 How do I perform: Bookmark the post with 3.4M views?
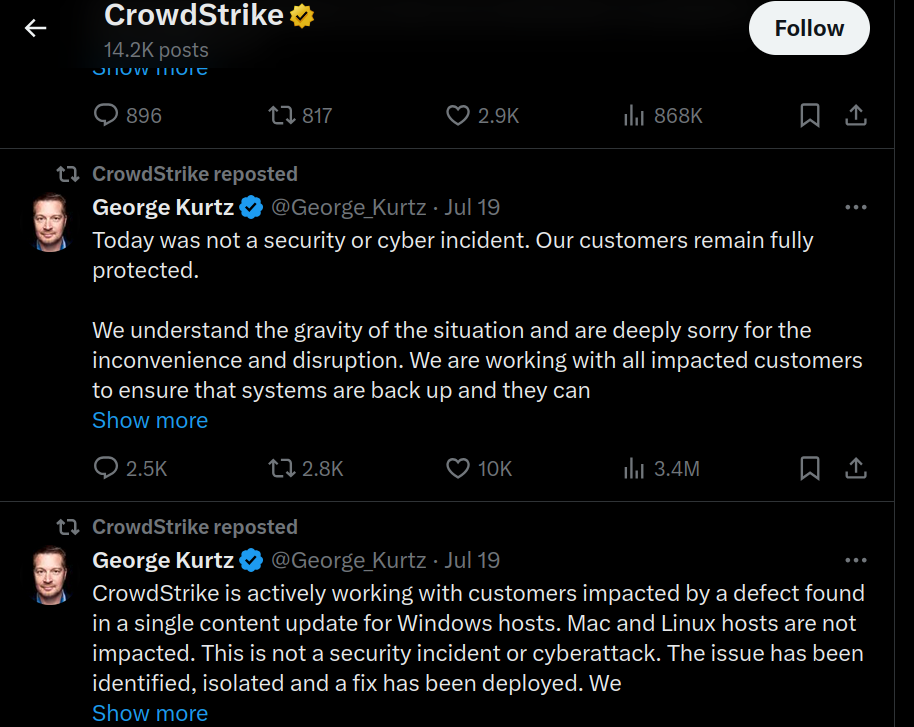tap(810, 468)
